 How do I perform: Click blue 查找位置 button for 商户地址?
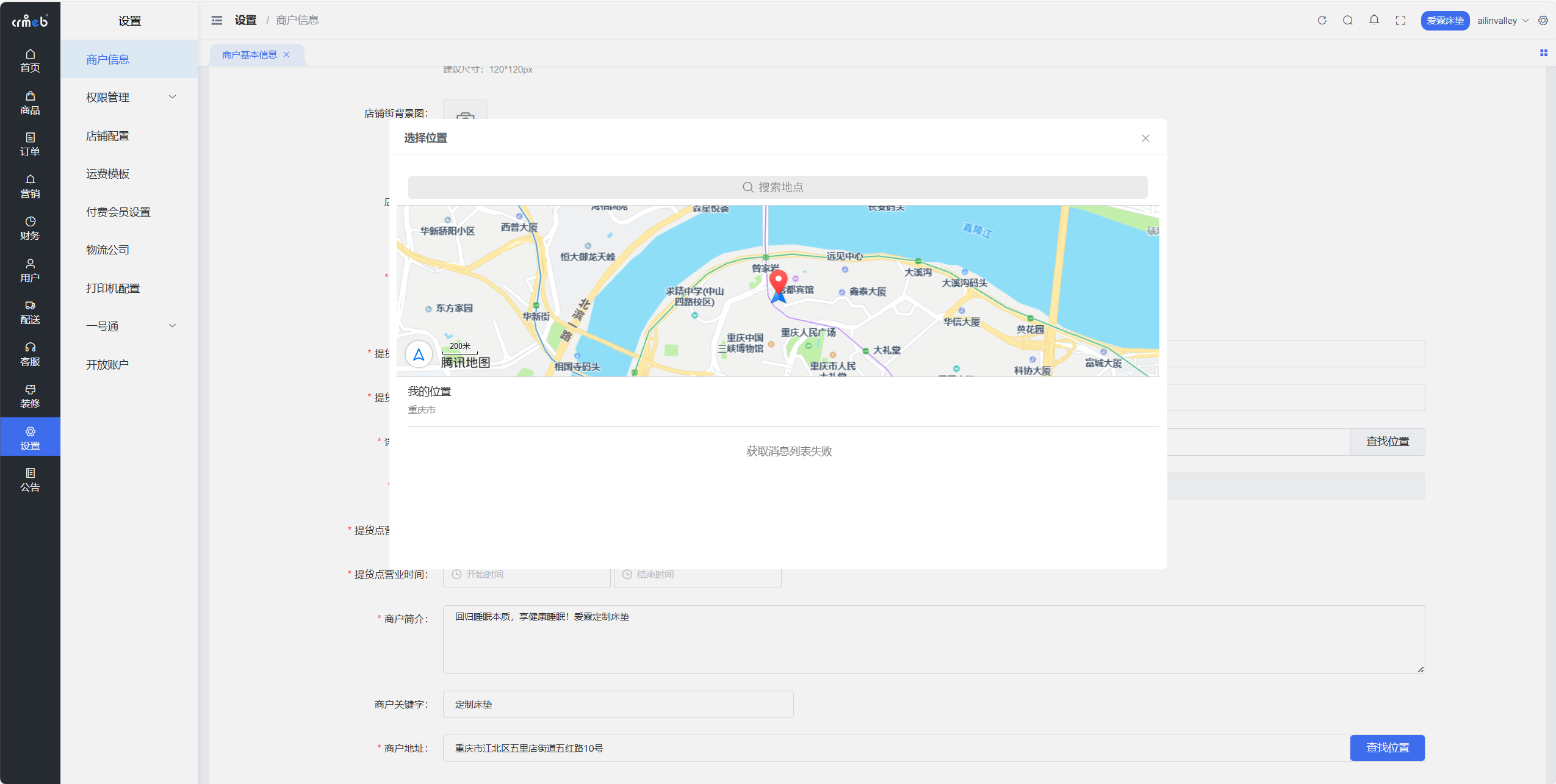[x=1387, y=747]
